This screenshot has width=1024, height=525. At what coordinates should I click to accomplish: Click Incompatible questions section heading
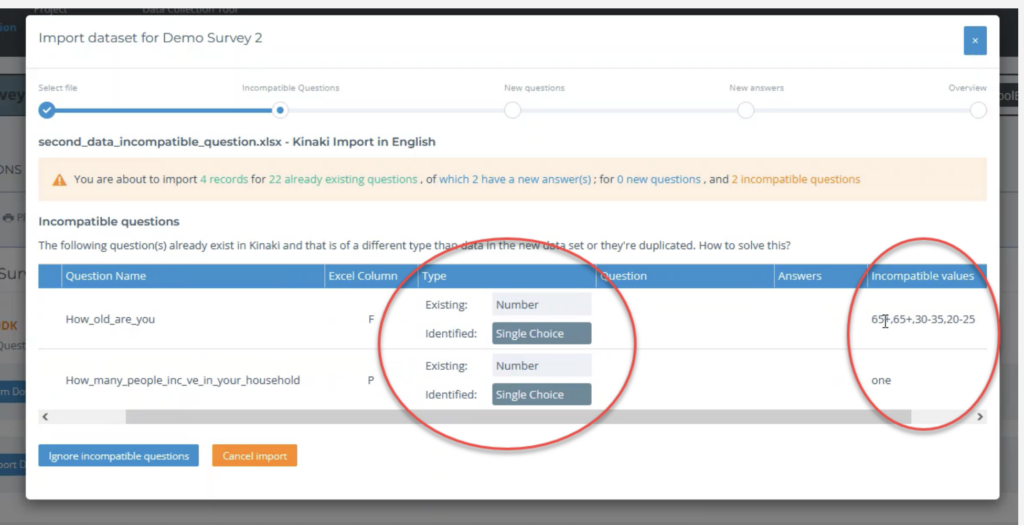pyautogui.click(x=109, y=221)
